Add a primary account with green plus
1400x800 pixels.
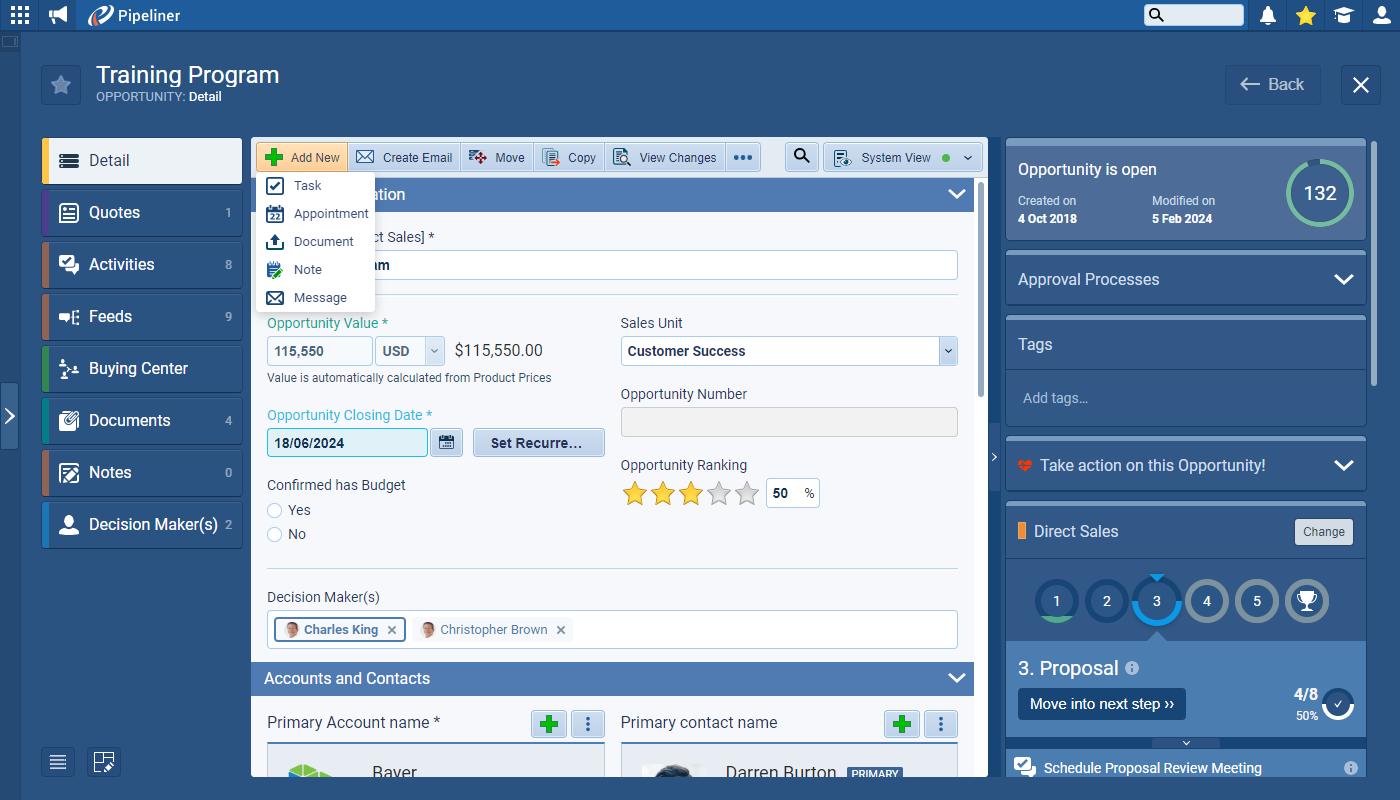[x=548, y=723]
